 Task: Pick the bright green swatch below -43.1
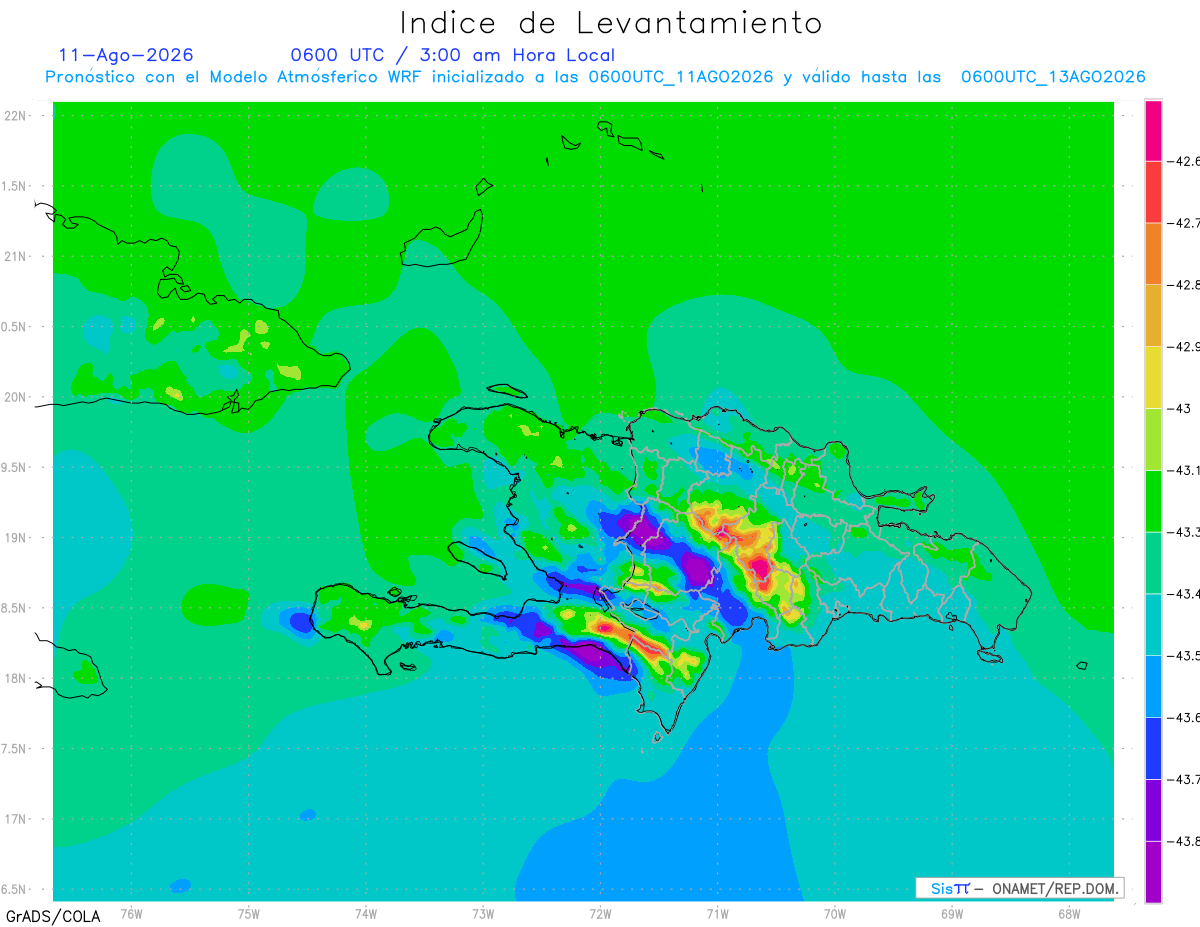pos(1153,502)
